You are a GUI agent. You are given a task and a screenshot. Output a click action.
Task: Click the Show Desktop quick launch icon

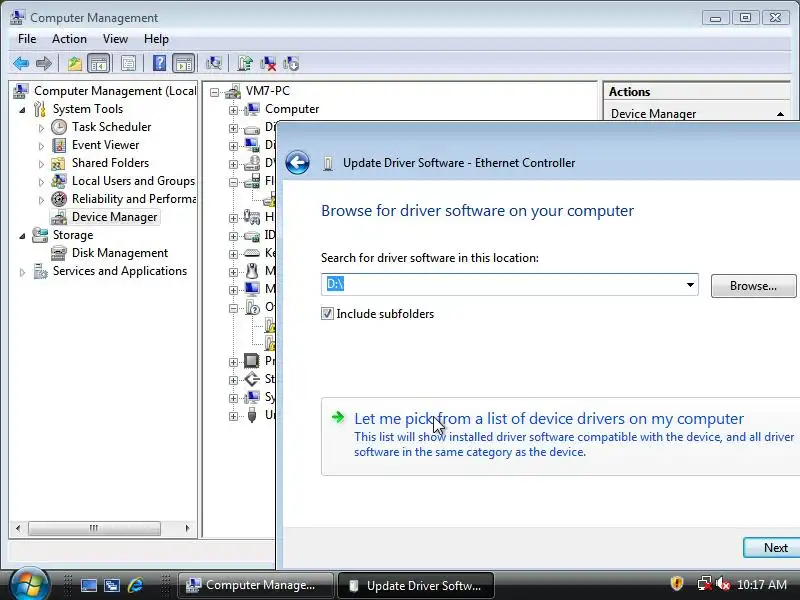pos(89,585)
